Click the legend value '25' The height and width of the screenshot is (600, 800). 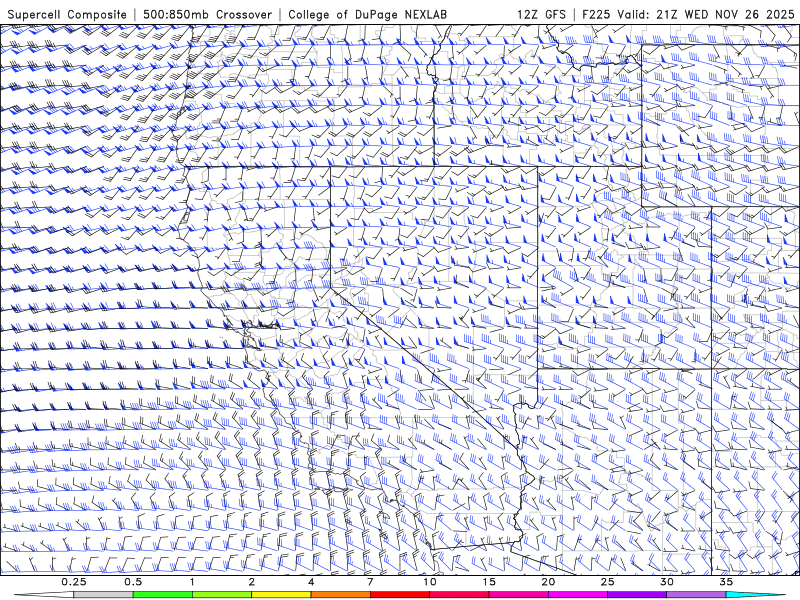(x=607, y=582)
